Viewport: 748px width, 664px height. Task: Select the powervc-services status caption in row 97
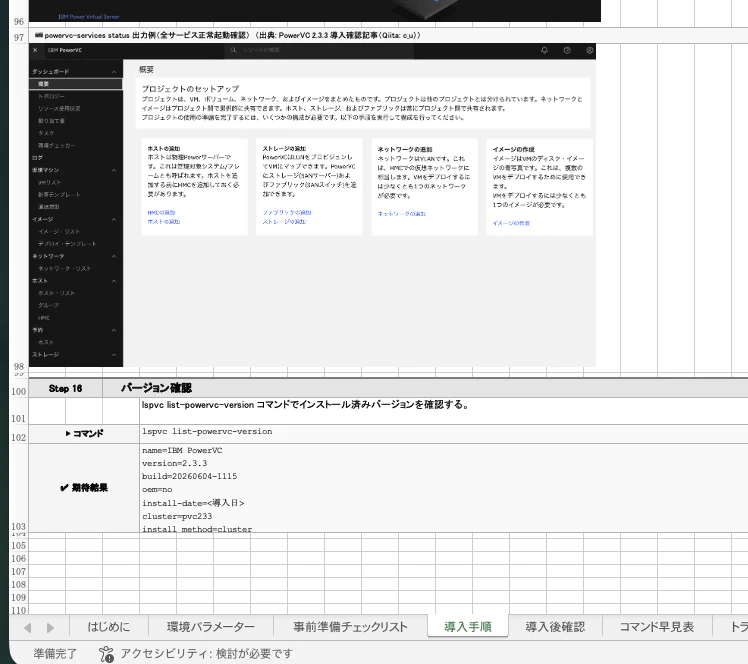[x=228, y=35]
